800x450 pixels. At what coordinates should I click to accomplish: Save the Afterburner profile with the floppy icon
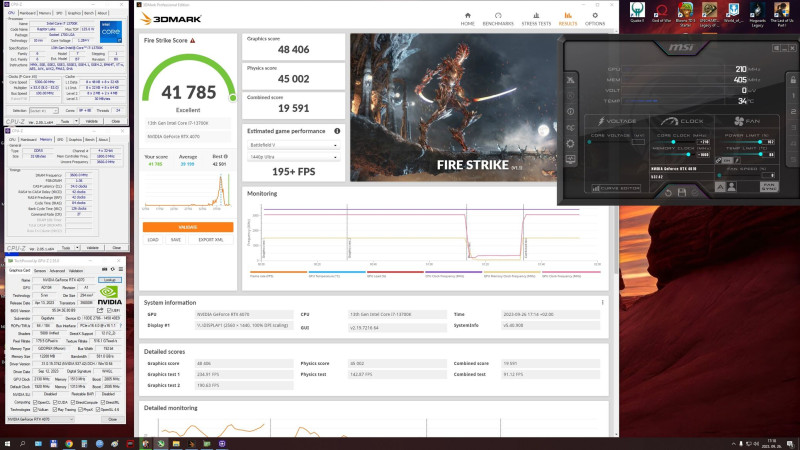682,192
